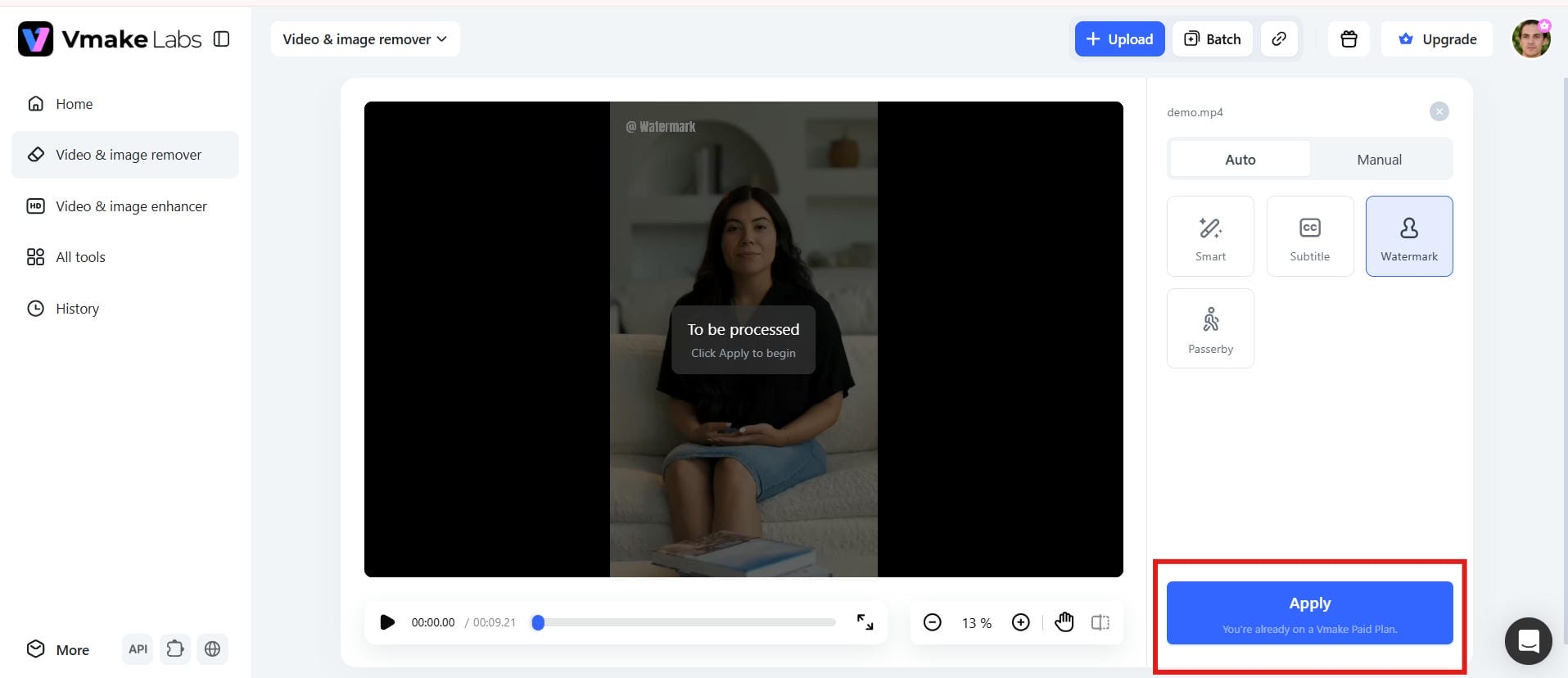1568x678 pixels.
Task: Click the 00:00.00 current time
Action: 432,622
